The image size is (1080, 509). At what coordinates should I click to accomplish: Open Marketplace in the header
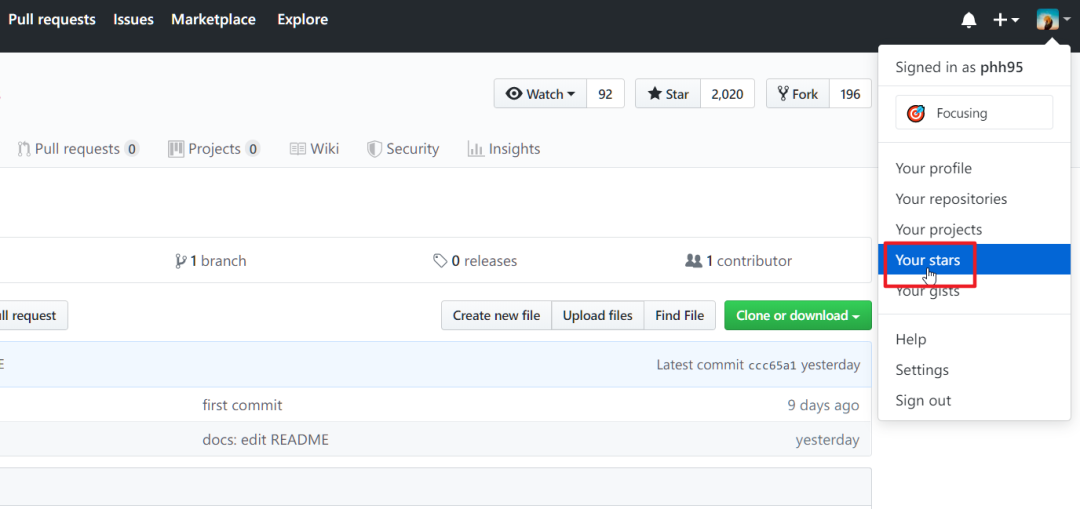(x=213, y=20)
